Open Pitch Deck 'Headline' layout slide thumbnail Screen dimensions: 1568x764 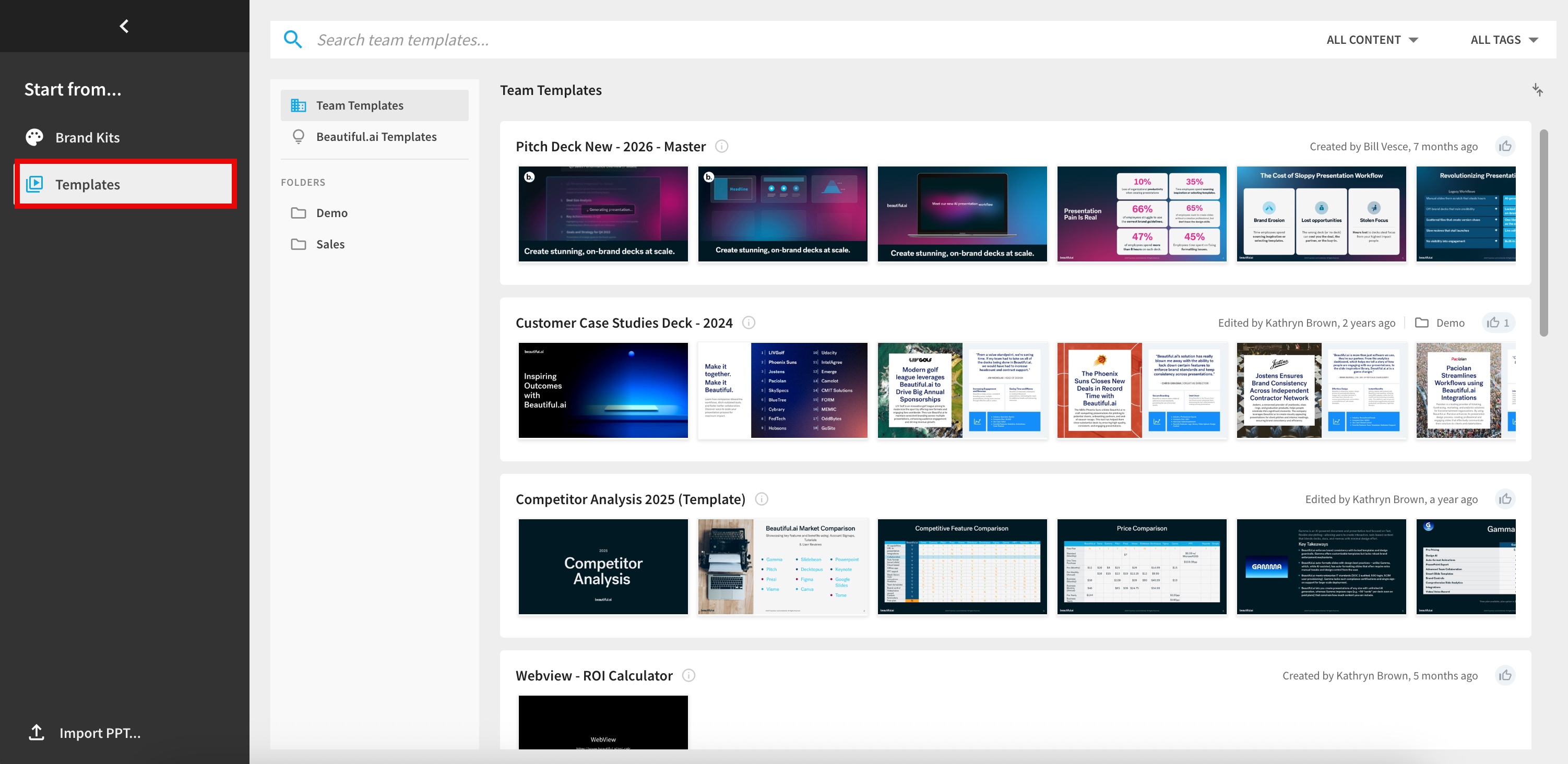(782, 213)
